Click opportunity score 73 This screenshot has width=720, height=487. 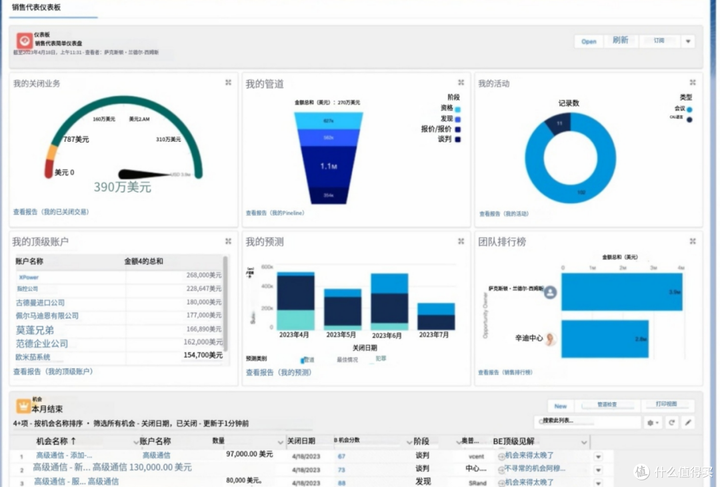[x=341, y=470]
